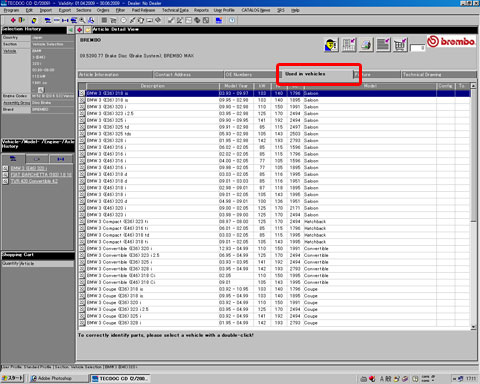
Task: Click the red diamond icon in the main toolbar
Action: coord(13,20)
